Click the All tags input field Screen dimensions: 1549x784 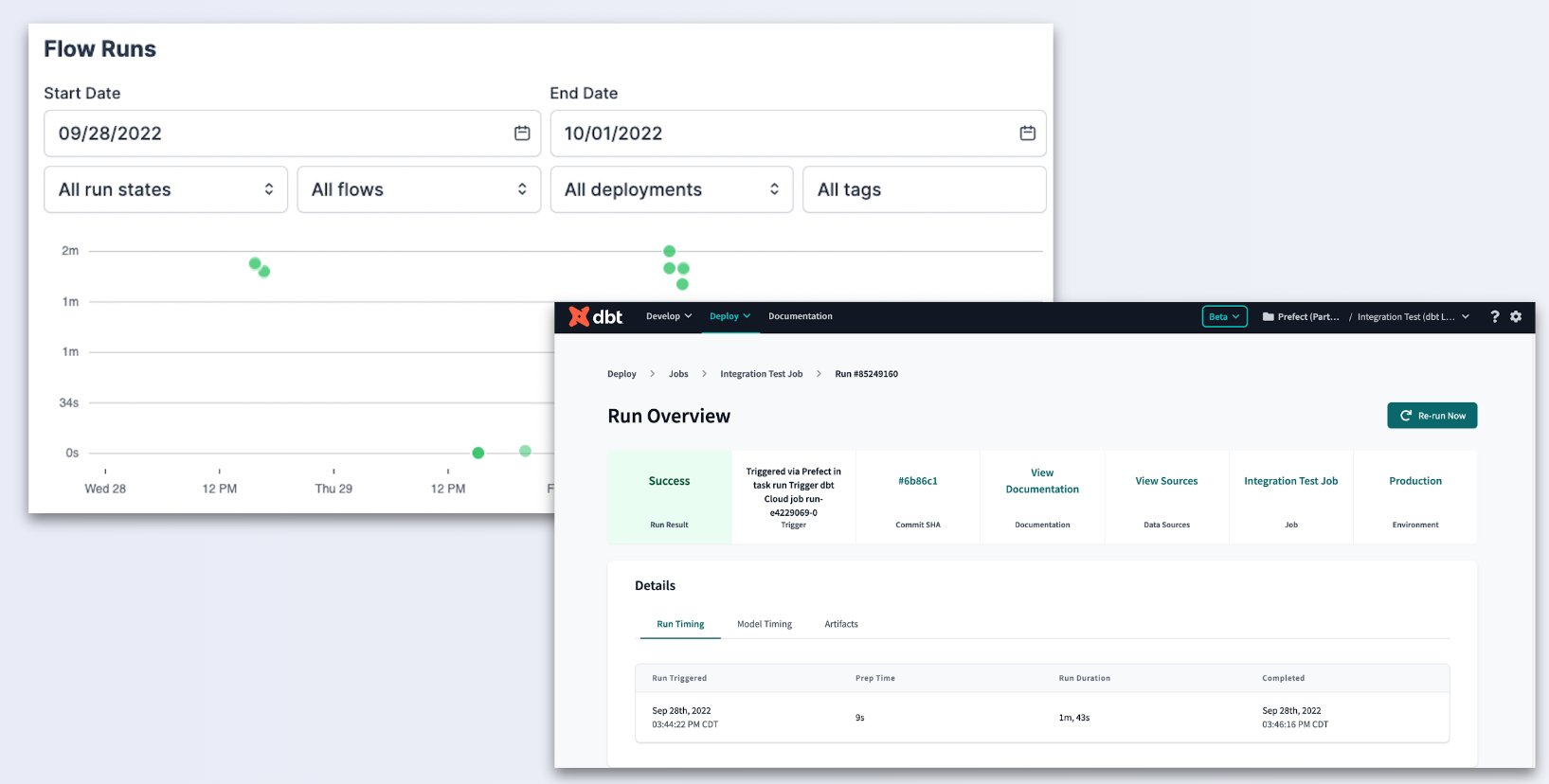coord(924,189)
